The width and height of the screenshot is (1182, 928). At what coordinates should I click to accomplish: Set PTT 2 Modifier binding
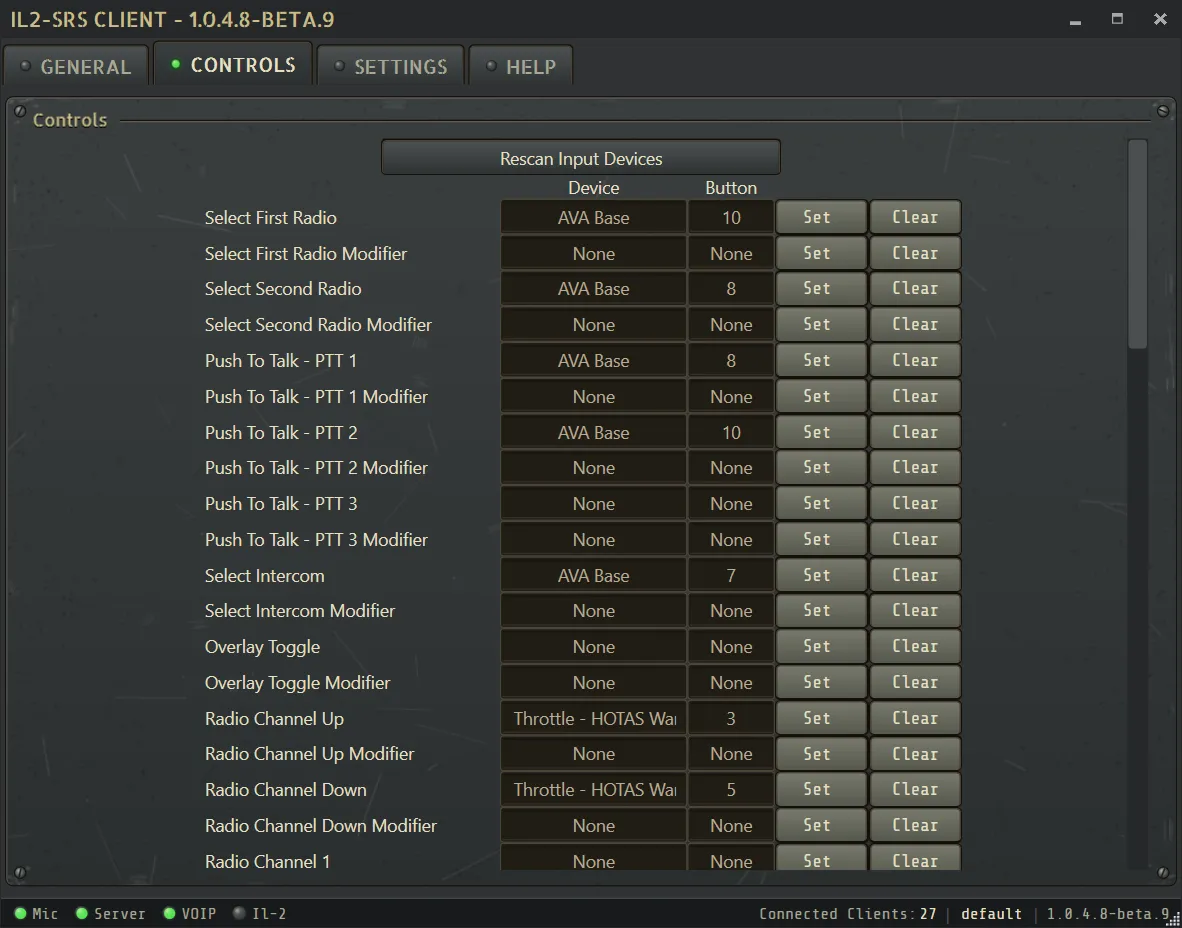click(x=821, y=468)
